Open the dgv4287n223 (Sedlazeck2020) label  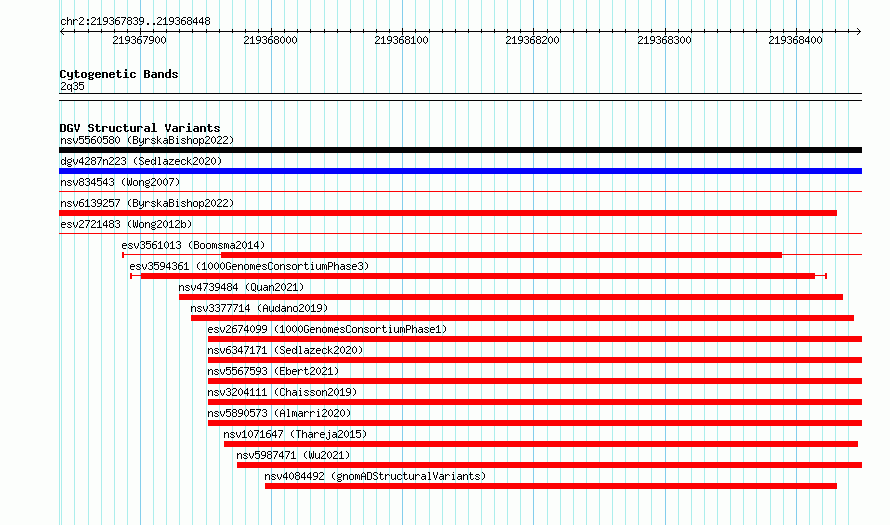tap(141, 161)
